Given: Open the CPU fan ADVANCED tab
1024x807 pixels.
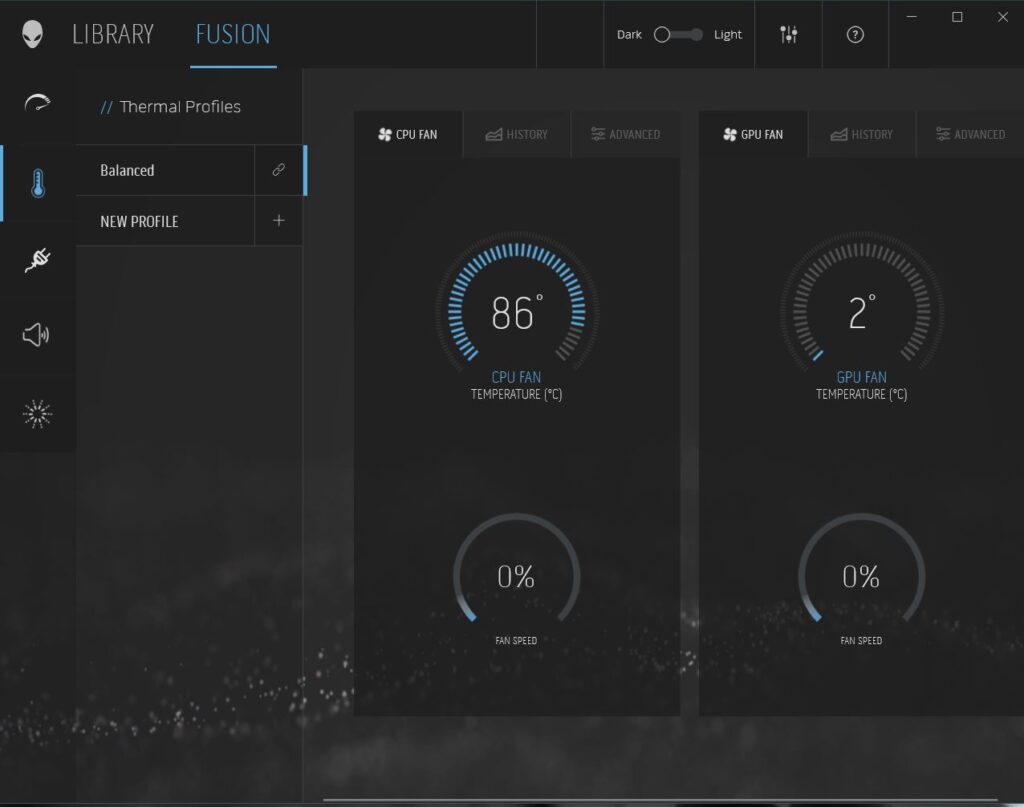Looking at the screenshot, I should pos(626,134).
